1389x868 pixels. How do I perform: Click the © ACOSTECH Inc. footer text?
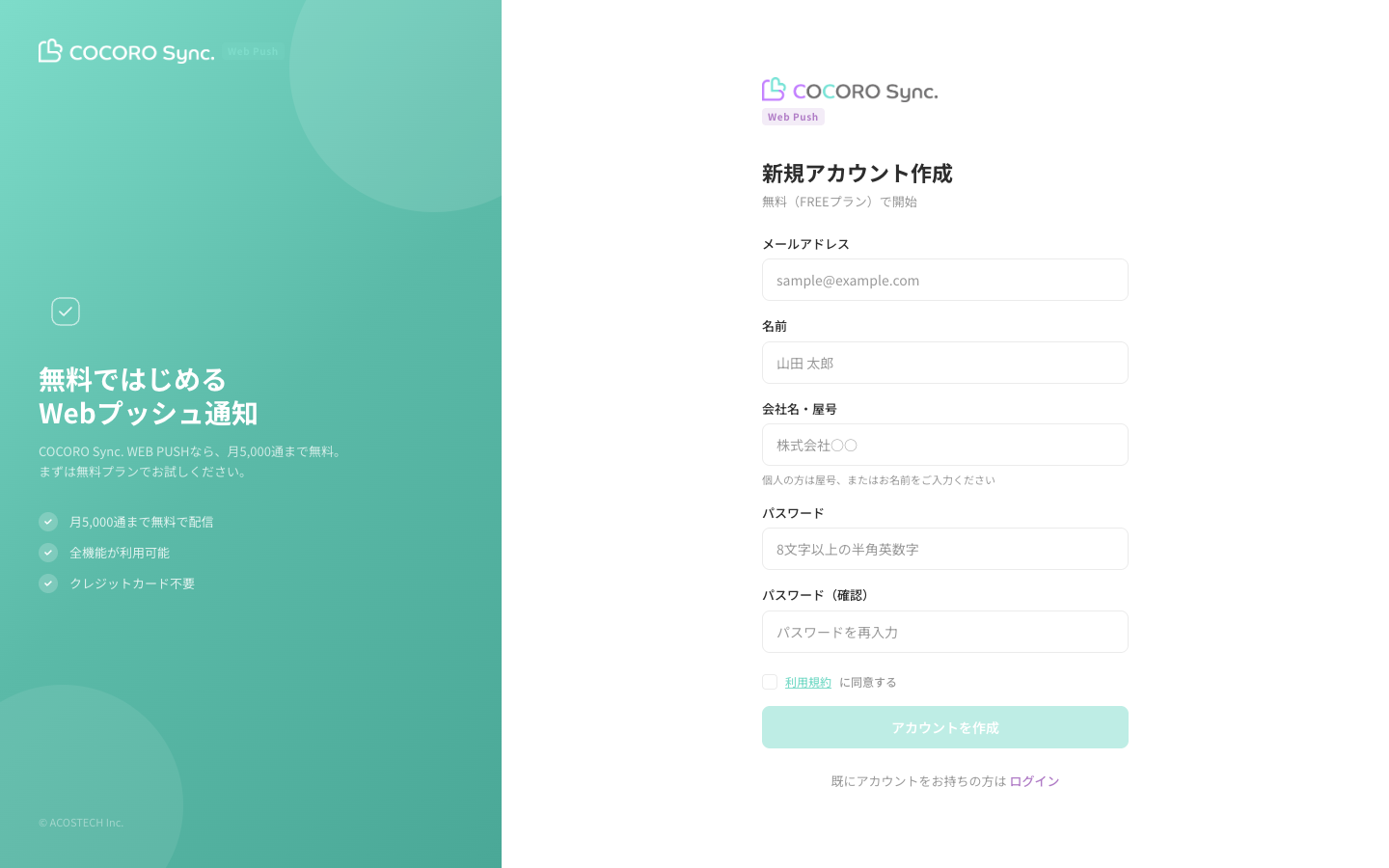pyautogui.click(x=81, y=823)
